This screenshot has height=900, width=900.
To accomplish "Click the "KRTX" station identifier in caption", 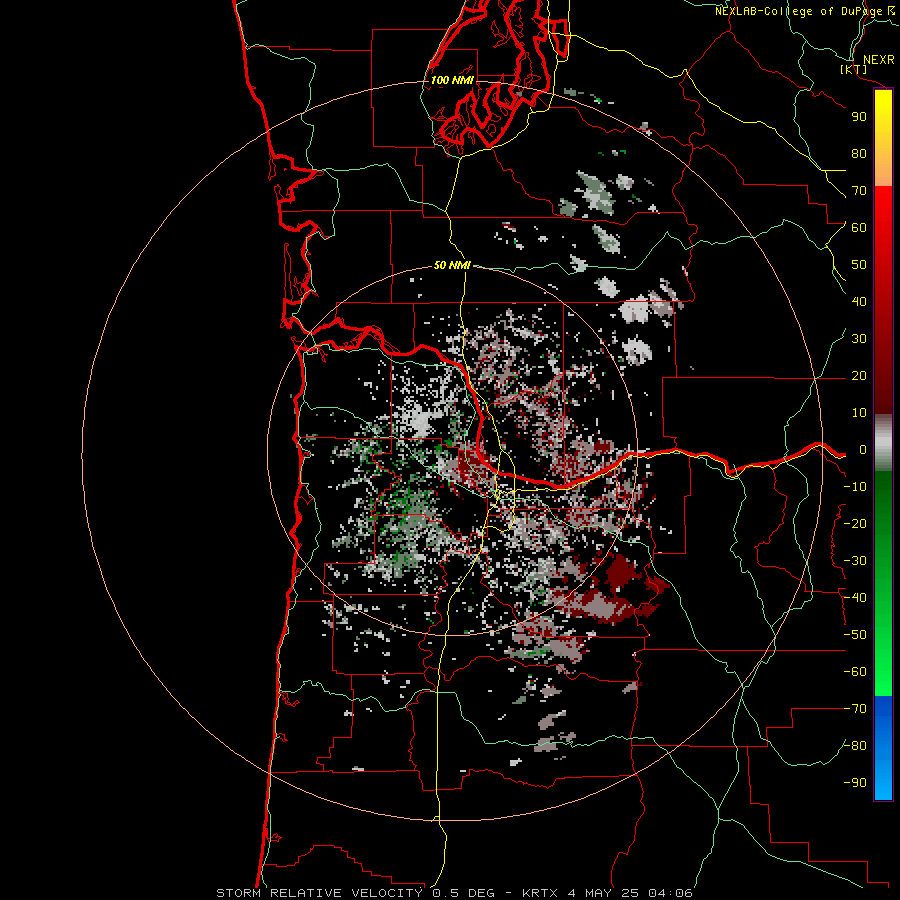I will click(x=540, y=893).
